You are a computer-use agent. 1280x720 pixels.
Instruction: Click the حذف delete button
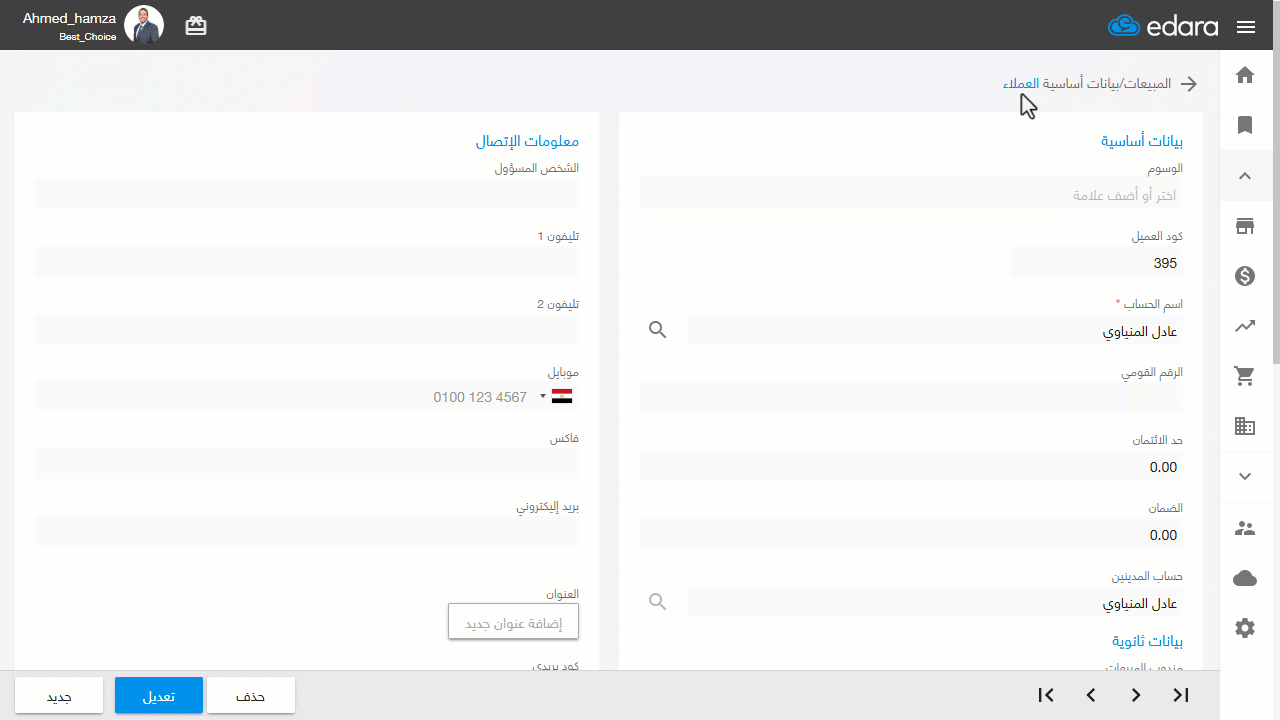pyautogui.click(x=251, y=695)
